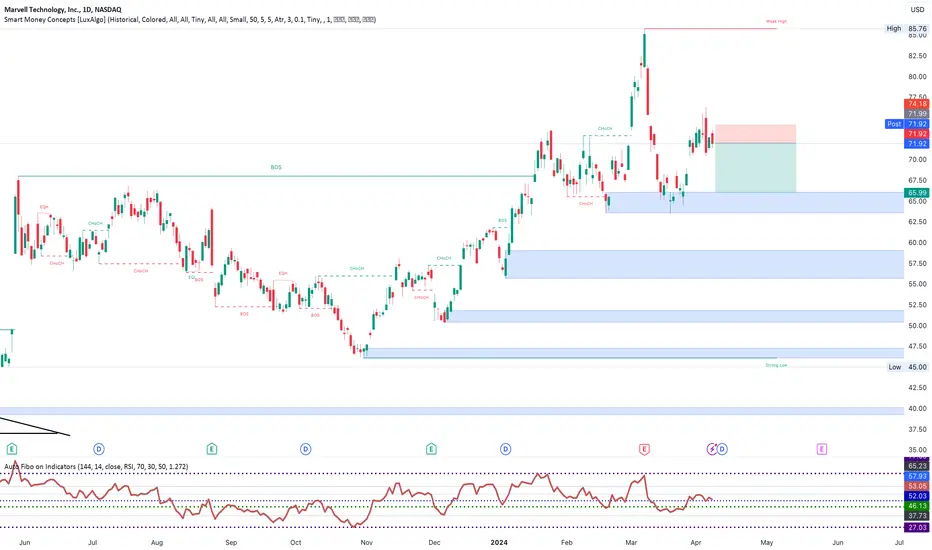The image size is (932, 550).
Task: Select the Auto Fibo on Indicators title
Action: click(96, 467)
